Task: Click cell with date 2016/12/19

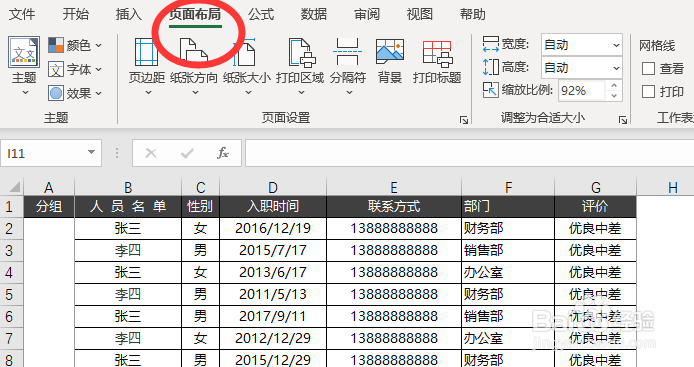Action: 273,228
